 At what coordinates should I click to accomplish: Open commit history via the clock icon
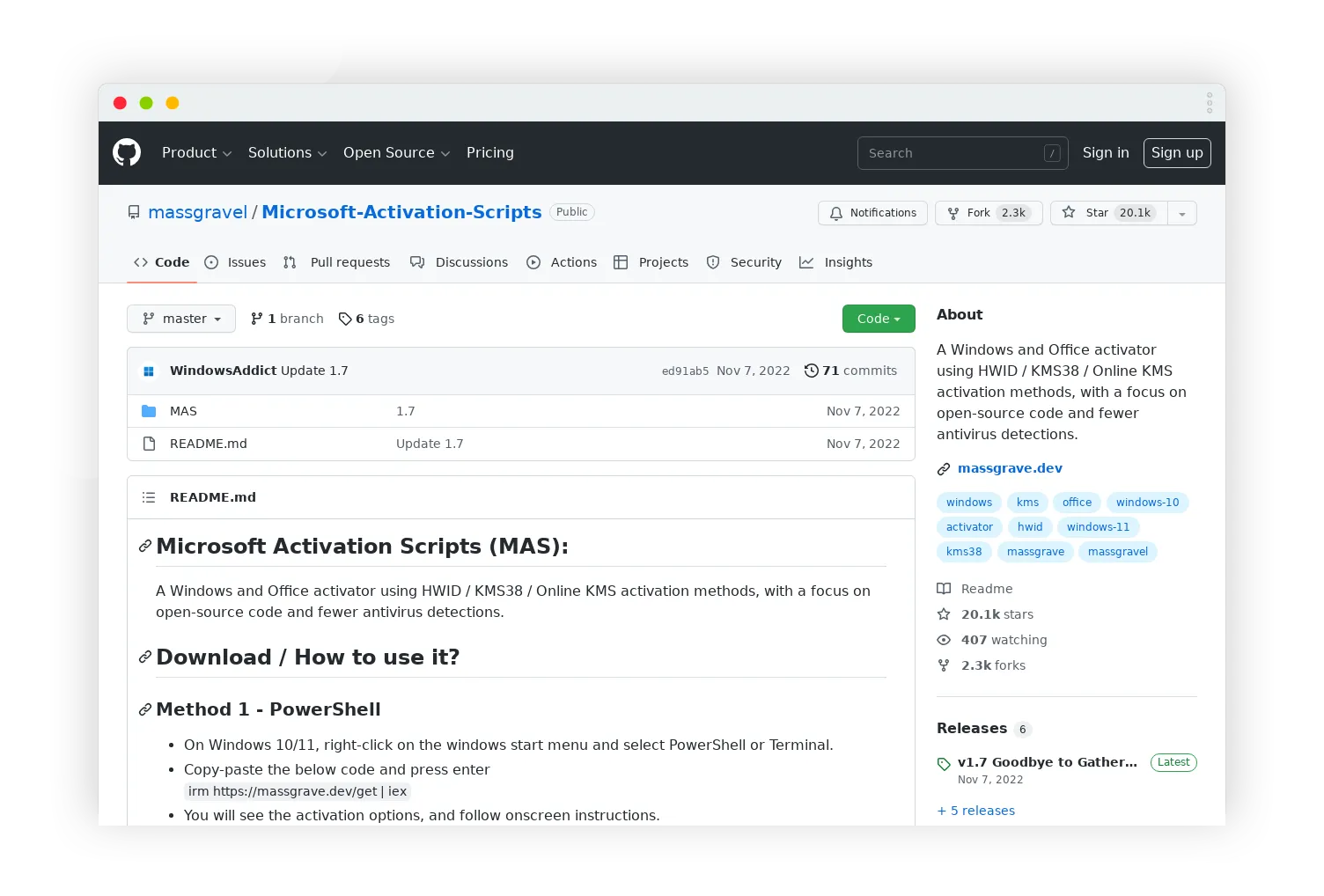[811, 371]
